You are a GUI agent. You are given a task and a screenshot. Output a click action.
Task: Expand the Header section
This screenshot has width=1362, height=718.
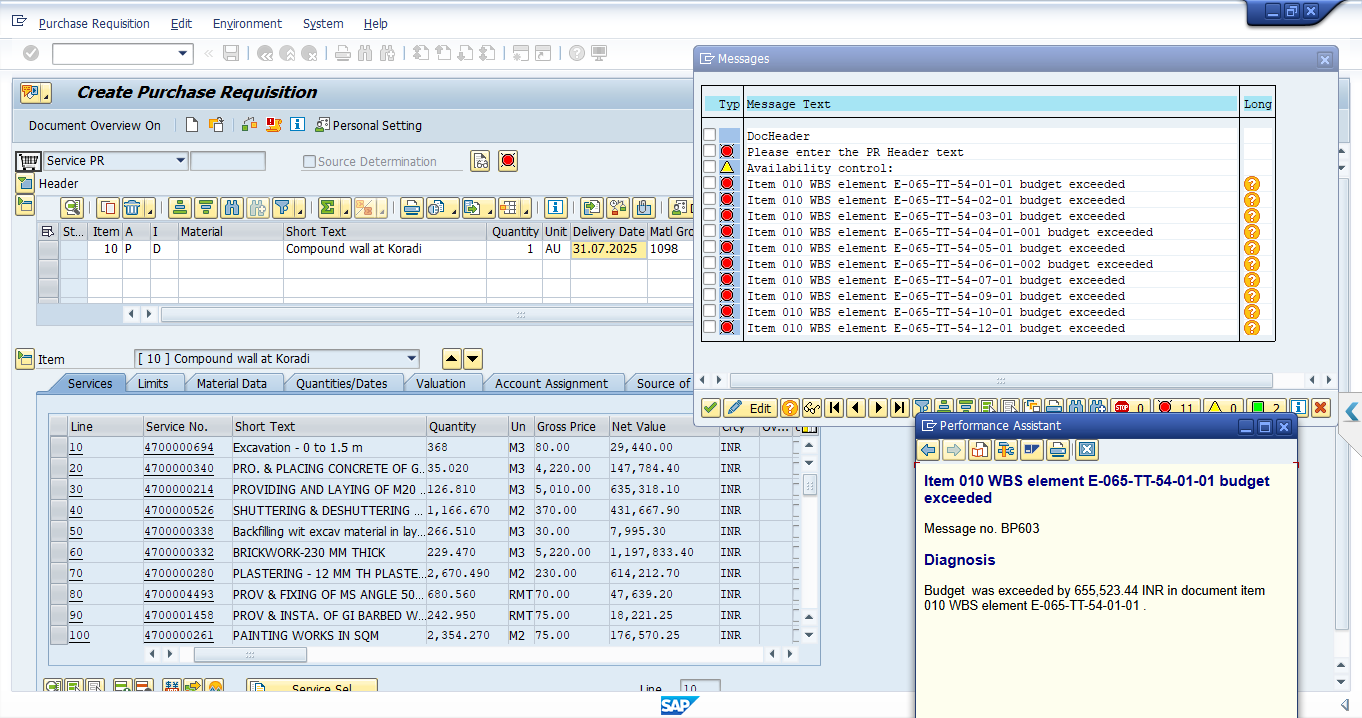(24, 184)
